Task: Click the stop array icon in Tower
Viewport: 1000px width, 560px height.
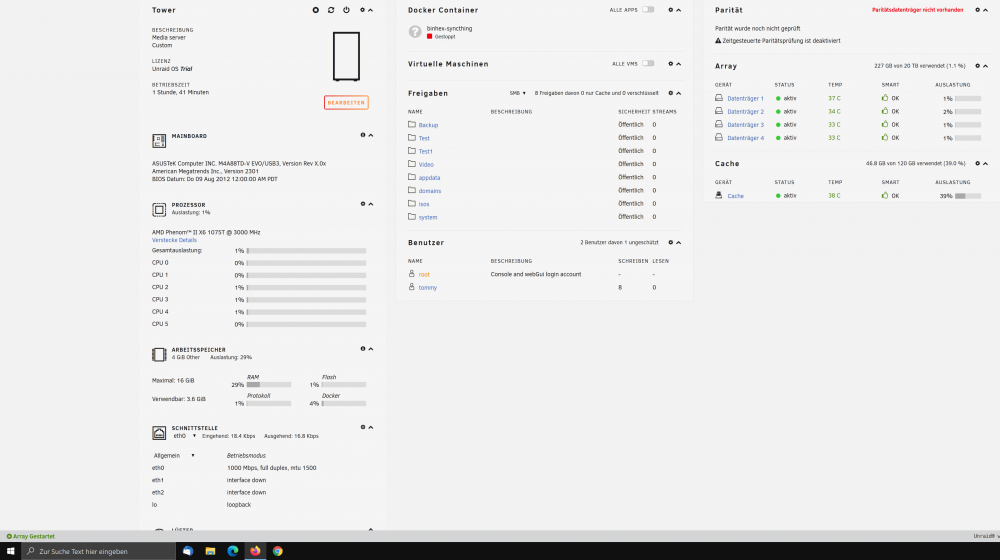Action: click(x=316, y=10)
